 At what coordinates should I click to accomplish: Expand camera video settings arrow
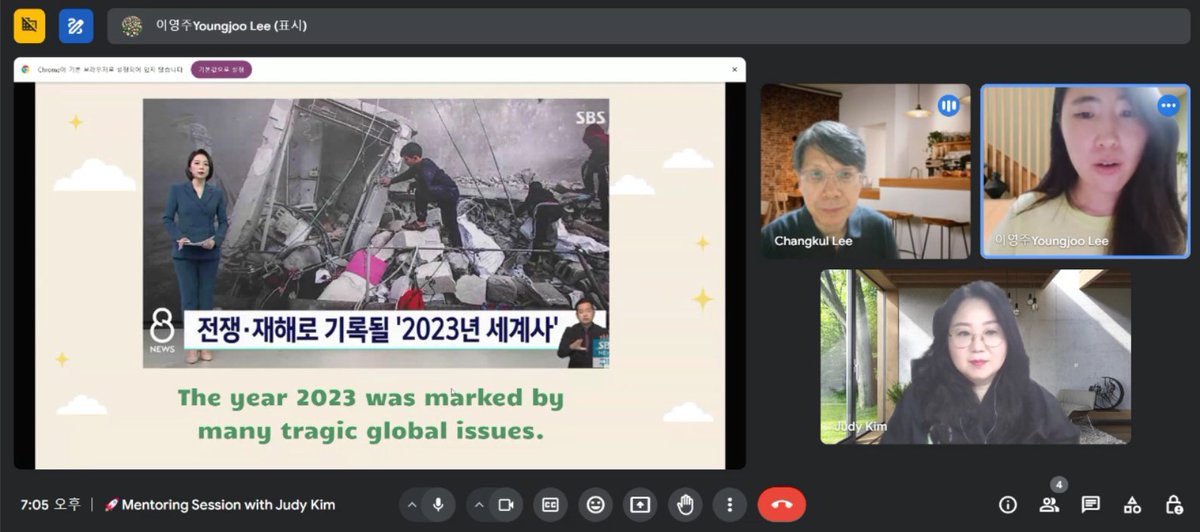tap(479, 505)
